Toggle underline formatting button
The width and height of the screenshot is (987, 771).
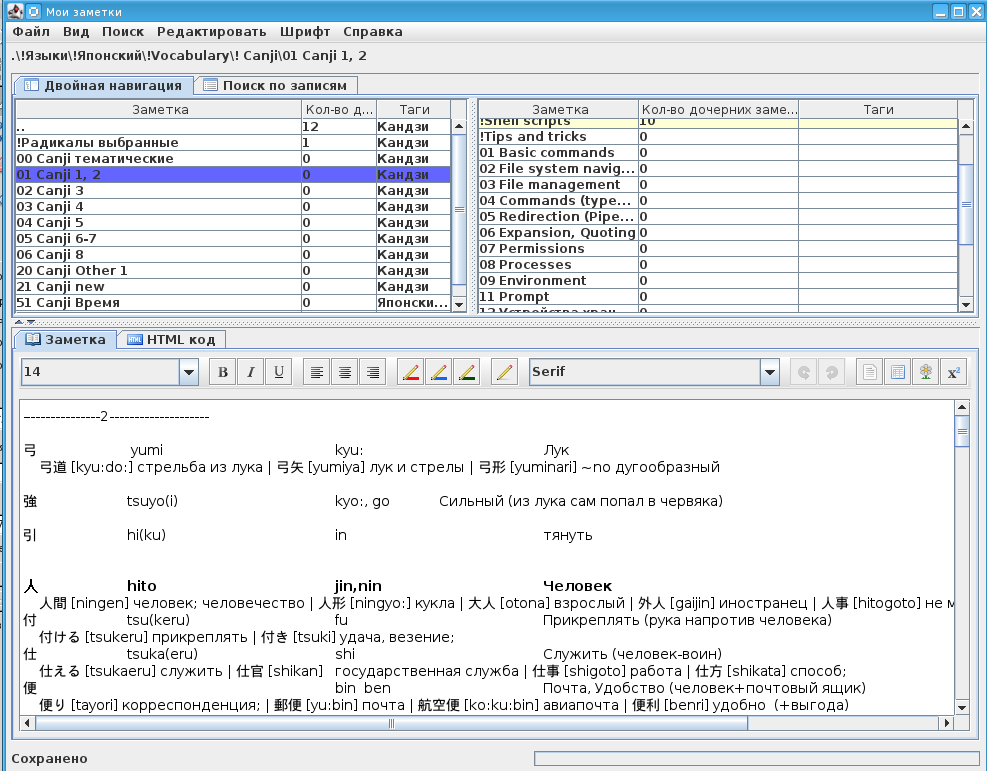pyautogui.click(x=279, y=372)
